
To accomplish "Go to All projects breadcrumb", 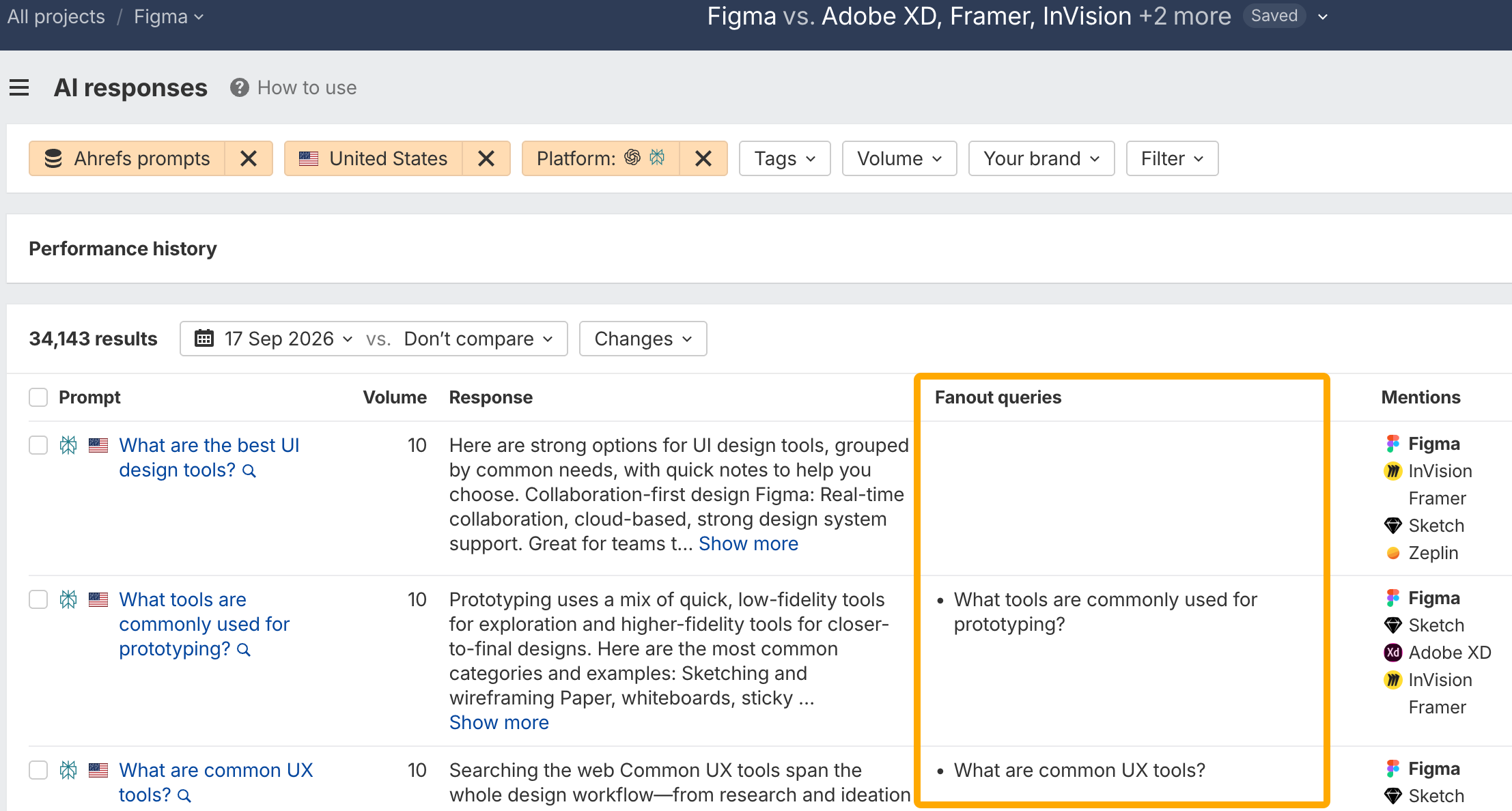I will [56, 16].
